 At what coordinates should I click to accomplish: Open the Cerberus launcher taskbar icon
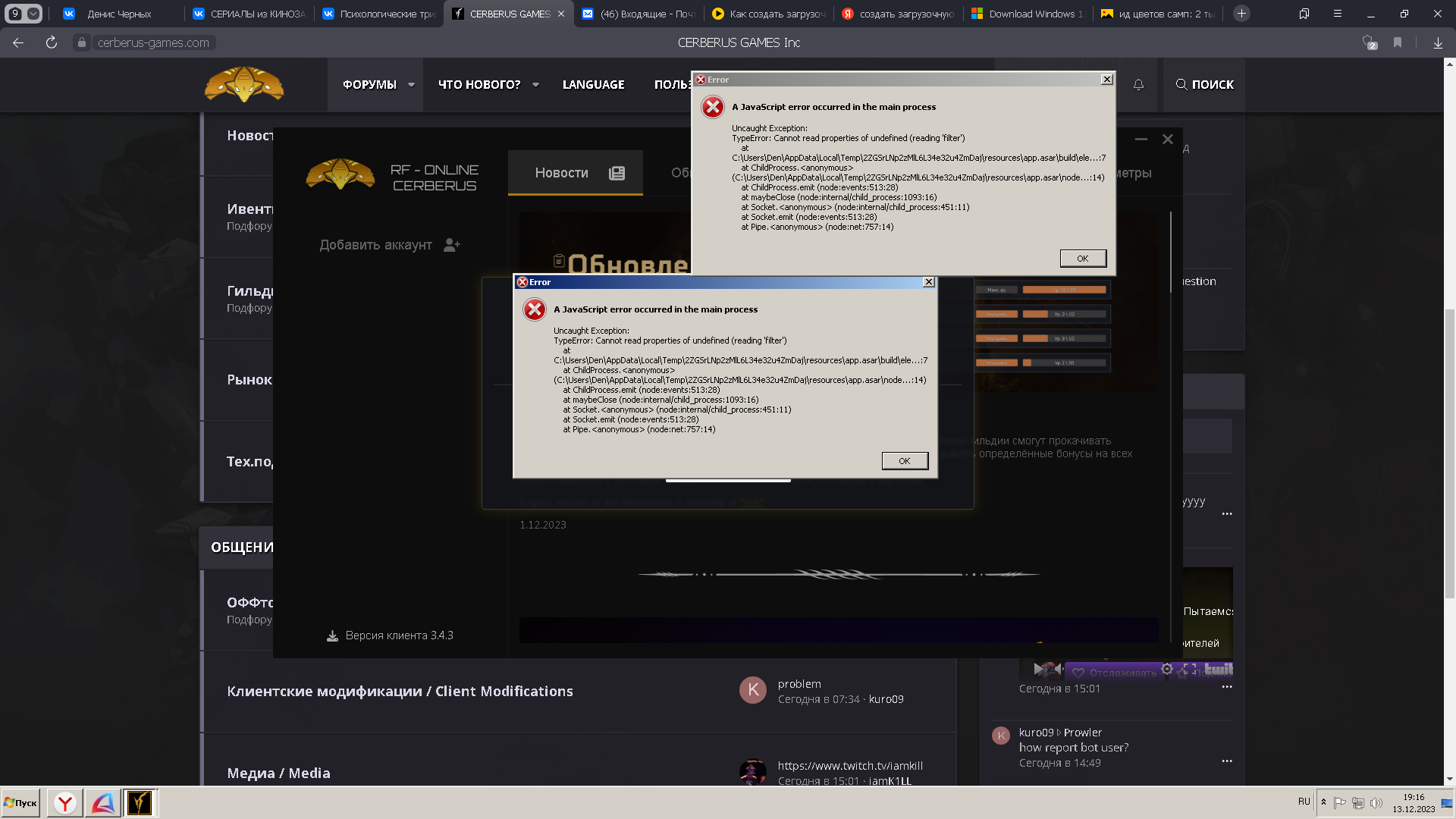140,802
